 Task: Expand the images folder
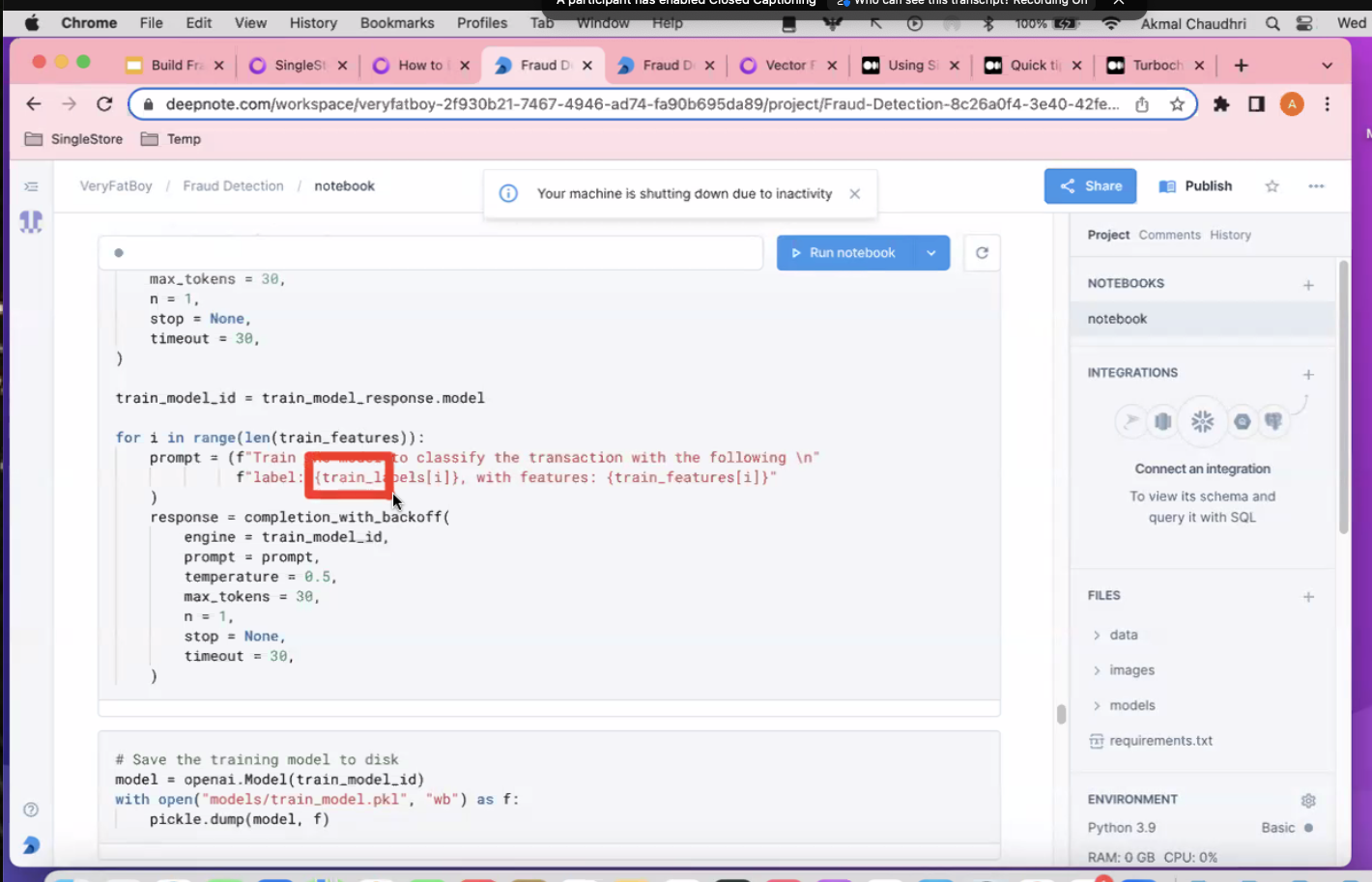pos(1131,670)
